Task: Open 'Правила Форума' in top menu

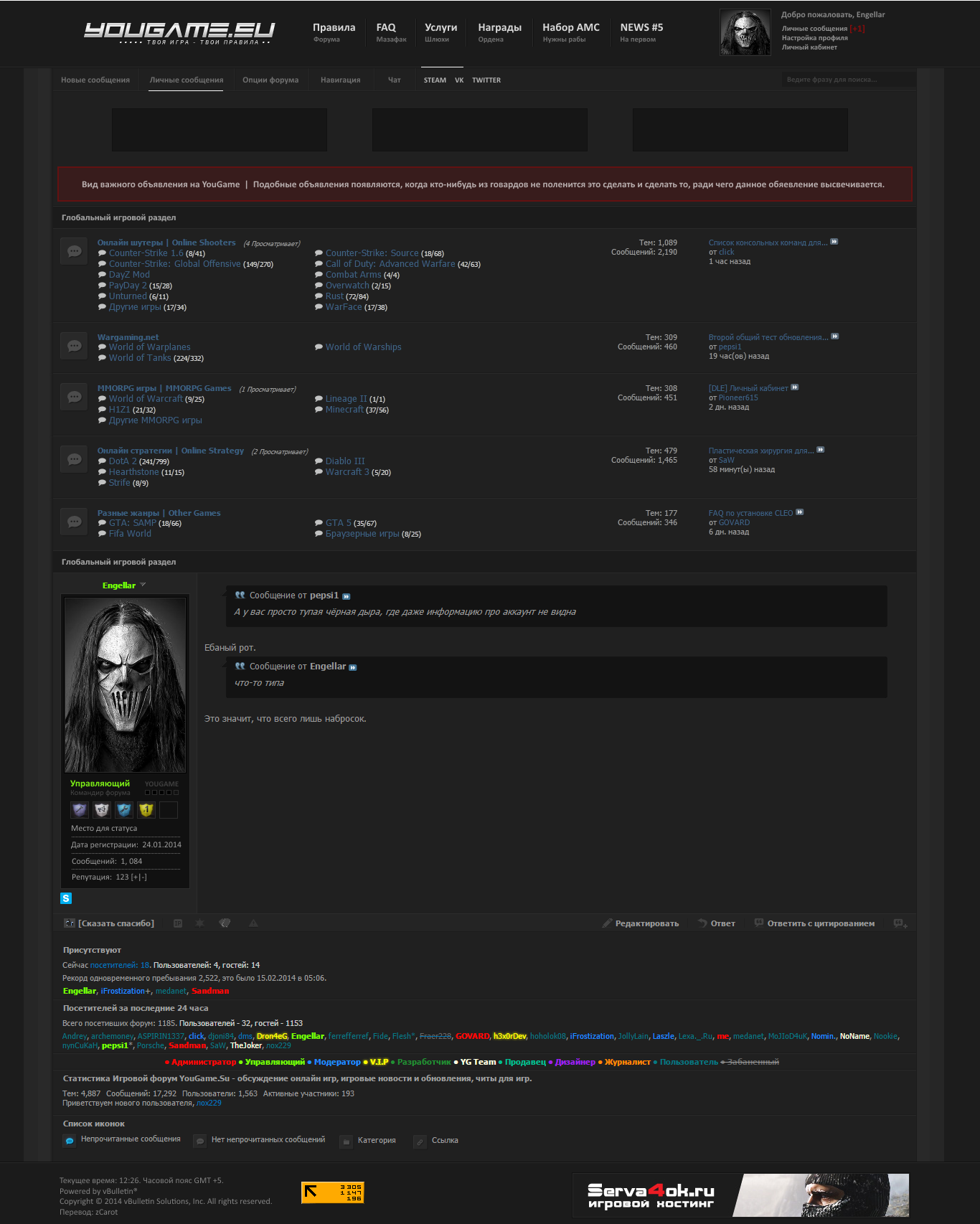Action: pos(334,32)
